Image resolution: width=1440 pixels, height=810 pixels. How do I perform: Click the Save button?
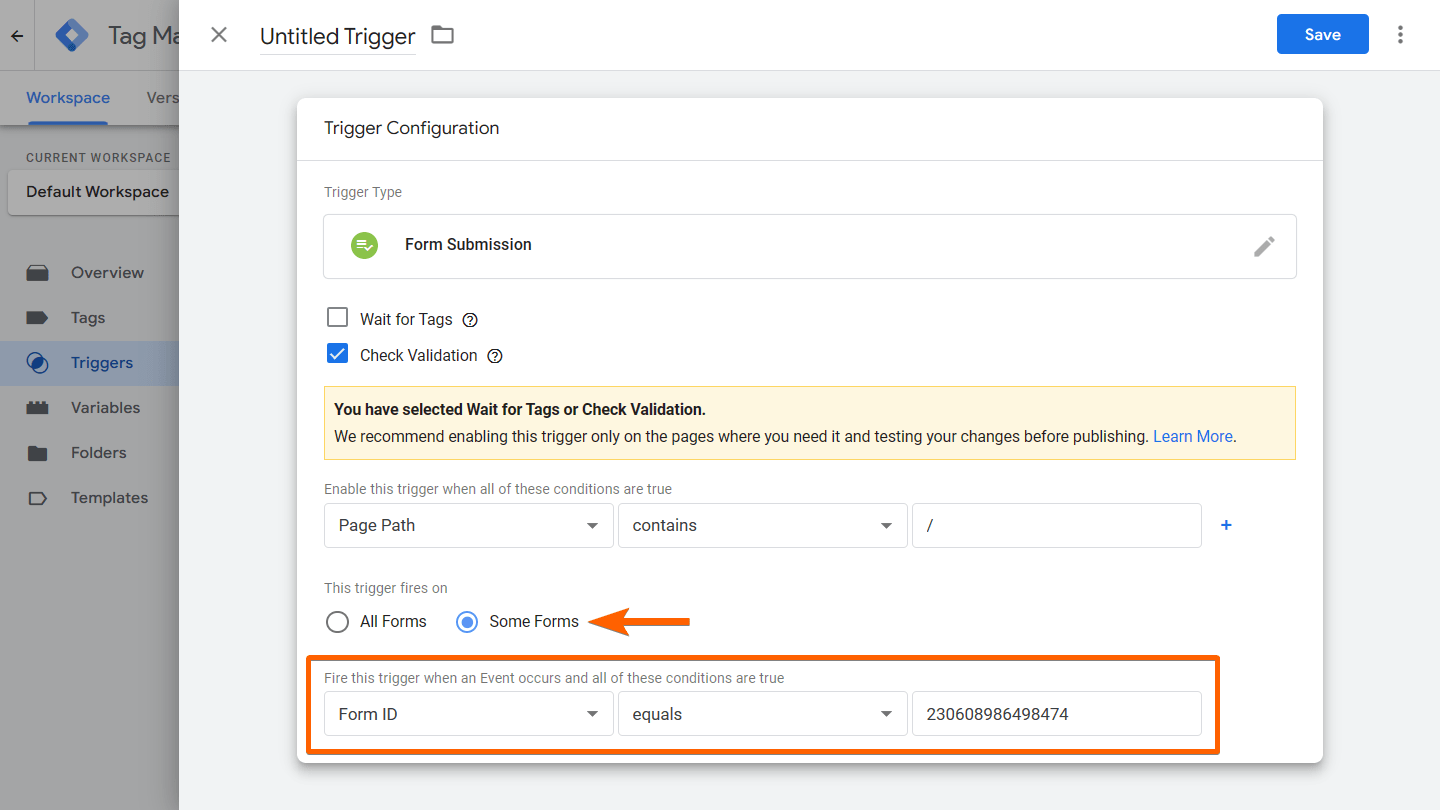click(1322, 35)
